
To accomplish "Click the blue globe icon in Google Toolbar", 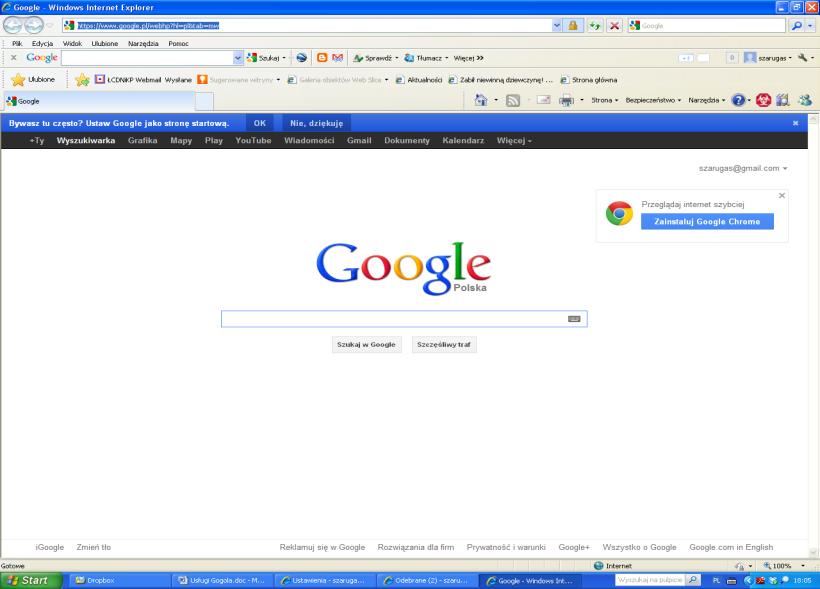I will (x=301, y=58).
